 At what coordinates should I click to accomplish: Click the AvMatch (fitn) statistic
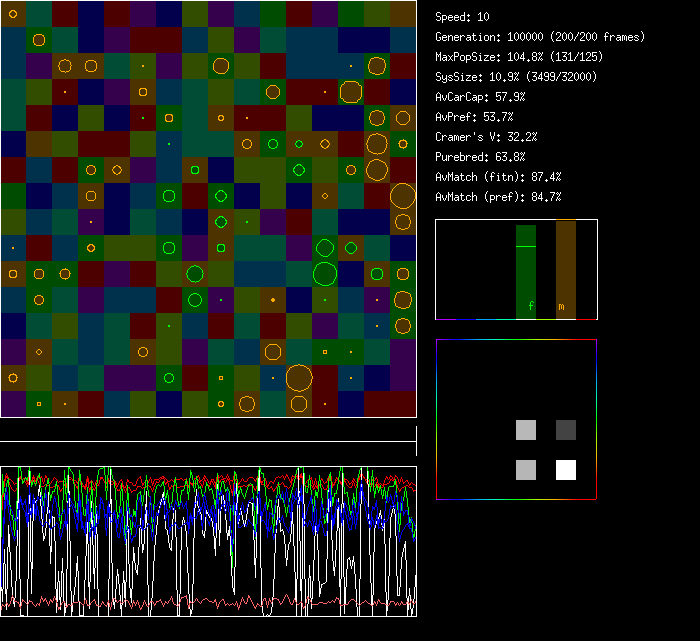[x=498, y=177]
